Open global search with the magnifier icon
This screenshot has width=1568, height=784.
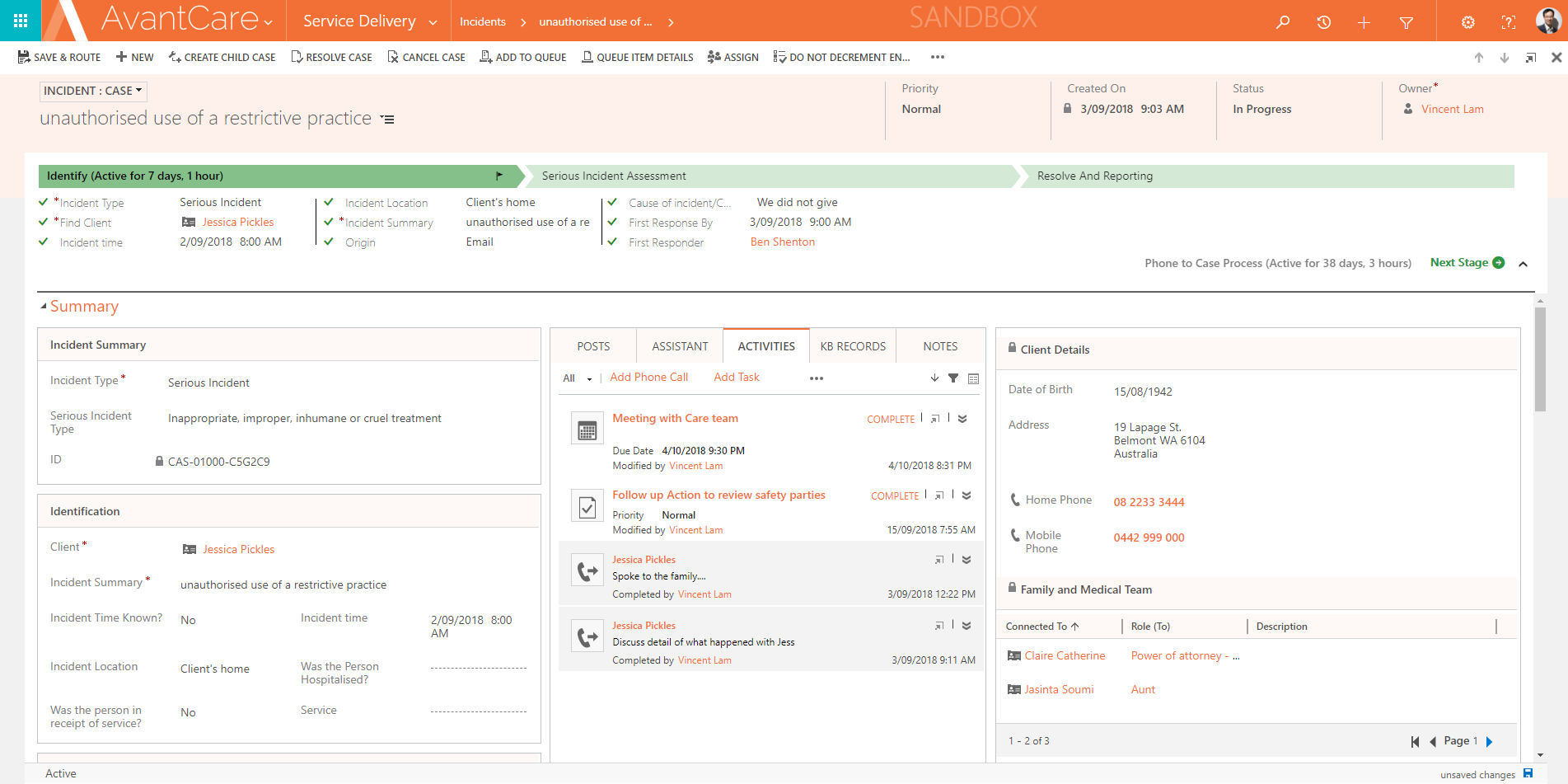[x=1282, y=22]
